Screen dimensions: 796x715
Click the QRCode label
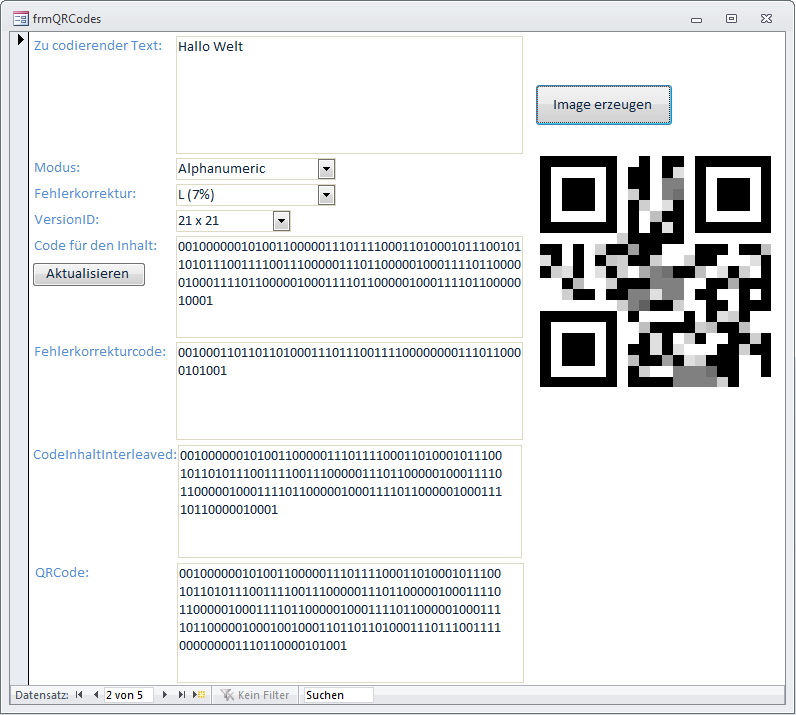click(x=62, y=573)
